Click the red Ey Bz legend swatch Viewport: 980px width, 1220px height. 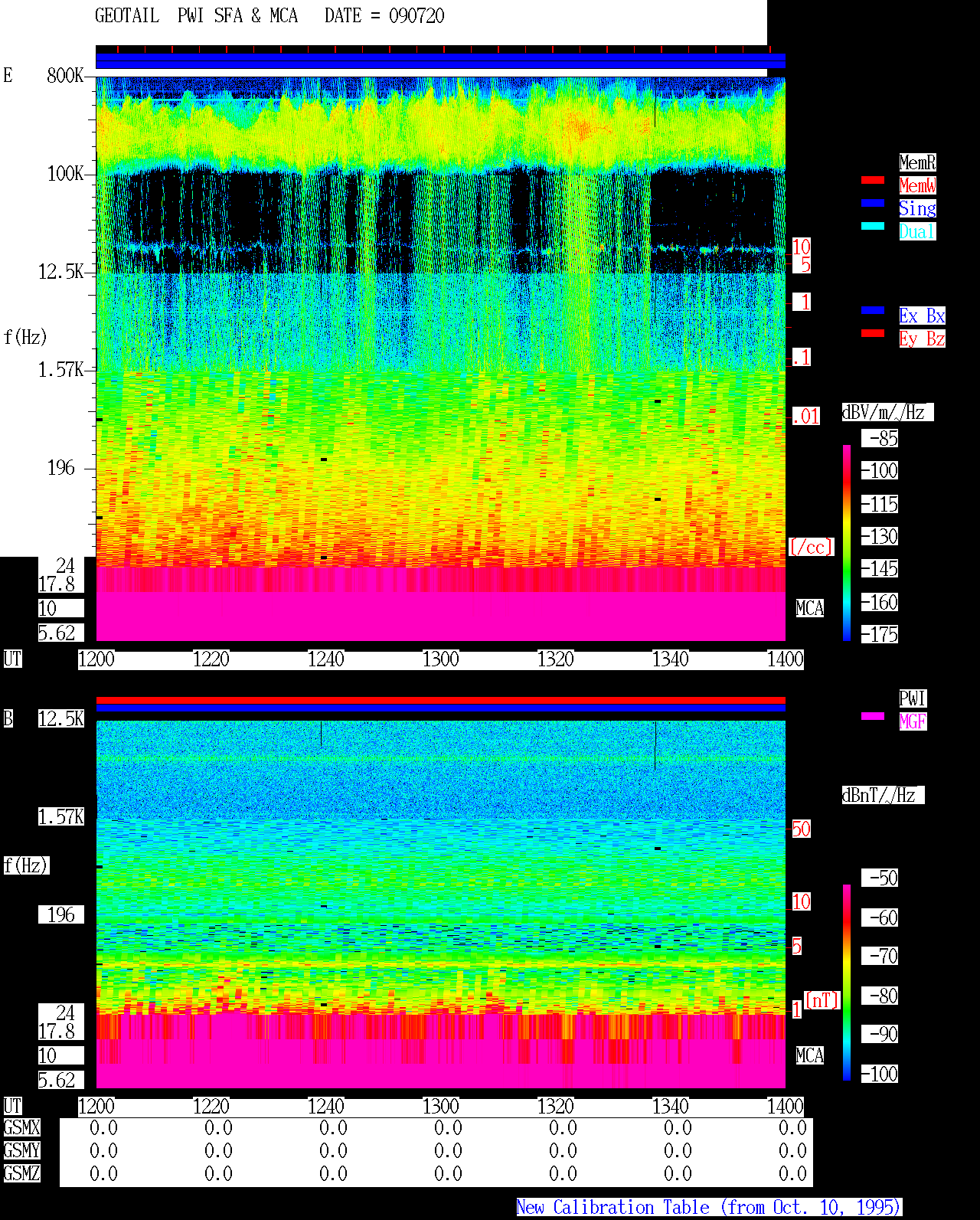[873, 333]
